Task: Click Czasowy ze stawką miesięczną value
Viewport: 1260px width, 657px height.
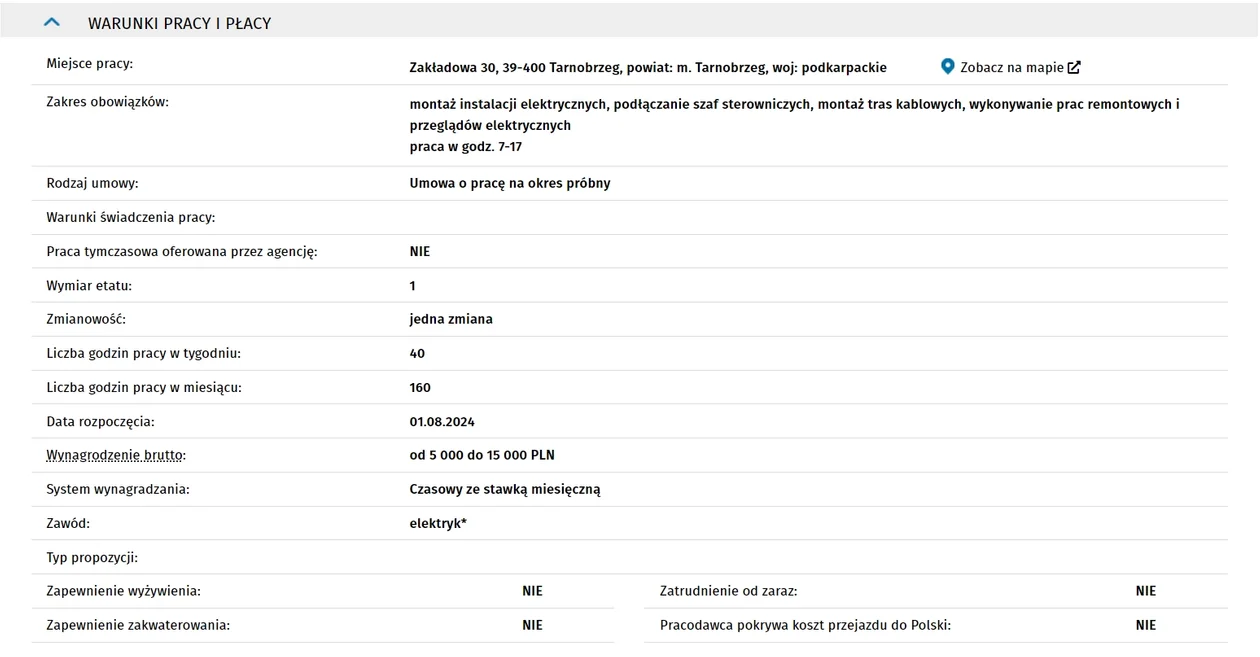Action: [505, 490]
